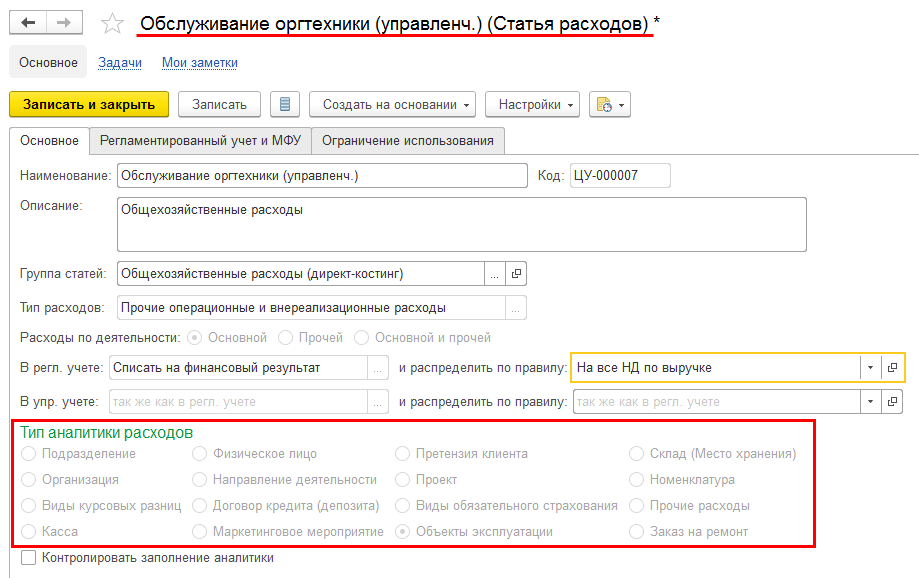Image resolution: width=919 pixels, height=578 pixels.
Task: Click into the Наименование input field
Action: (321, 176)
